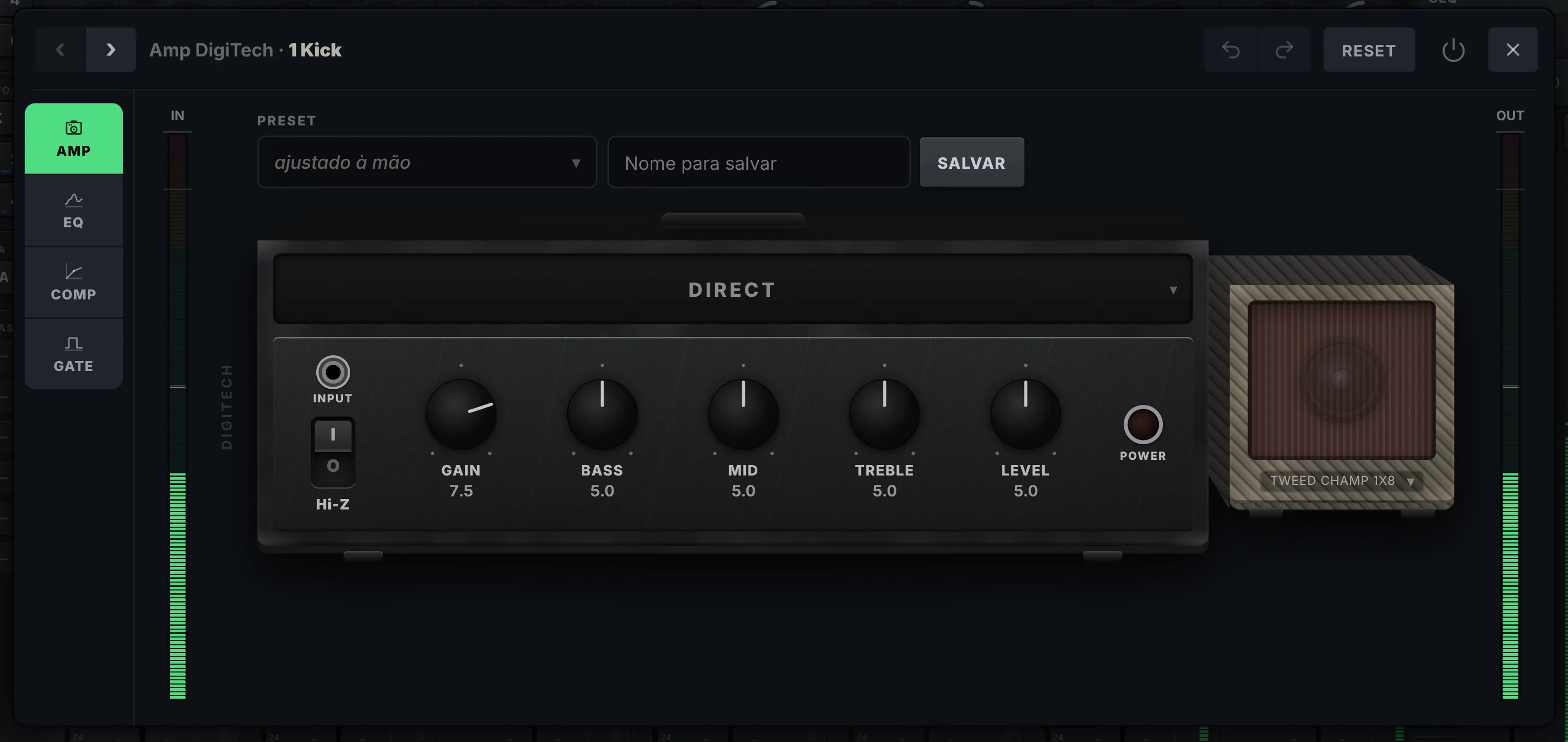Go to the next channel with right chevron
The height and width of the screenshot is (742, 1568).
pyautogui.click(x=111, y=50)
